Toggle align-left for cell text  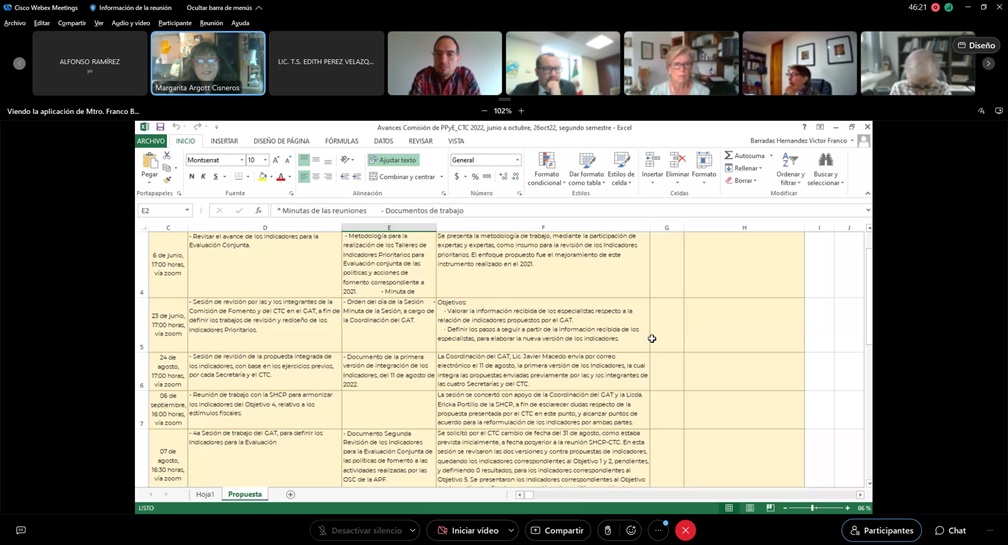tap(304, 177)
